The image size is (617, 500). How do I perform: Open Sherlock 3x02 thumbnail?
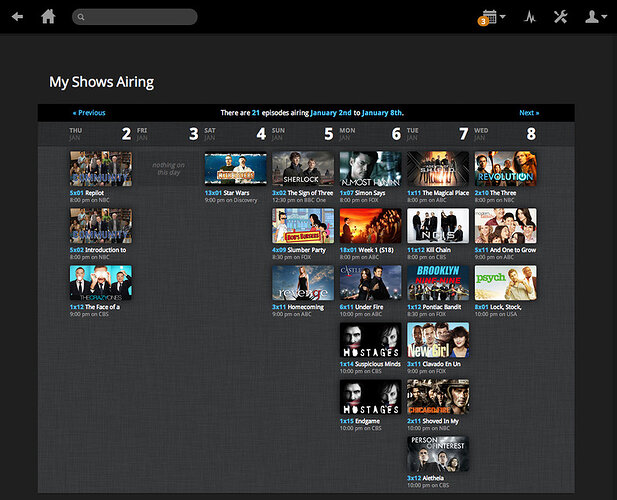tap(303, 169)
